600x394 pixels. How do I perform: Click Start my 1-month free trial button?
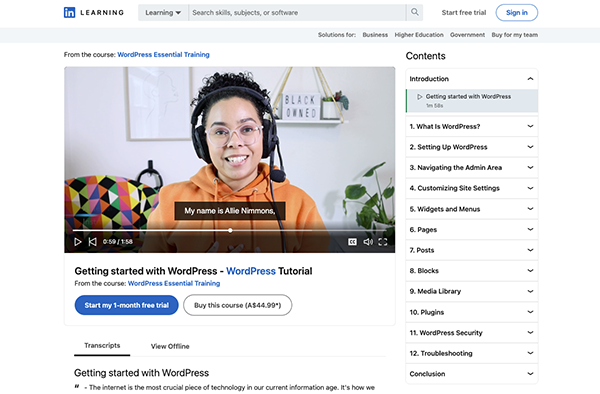coord(127,305)
